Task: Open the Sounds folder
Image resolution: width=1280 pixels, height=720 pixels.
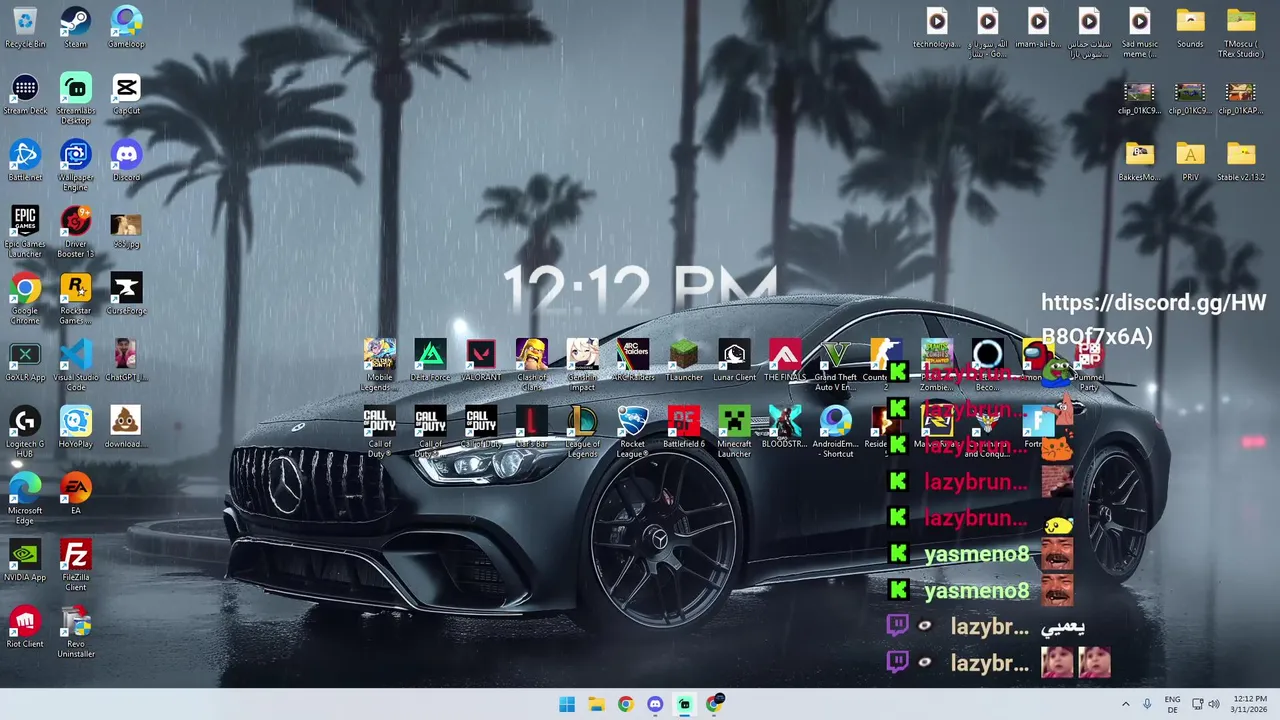Action: point(1190,27)
